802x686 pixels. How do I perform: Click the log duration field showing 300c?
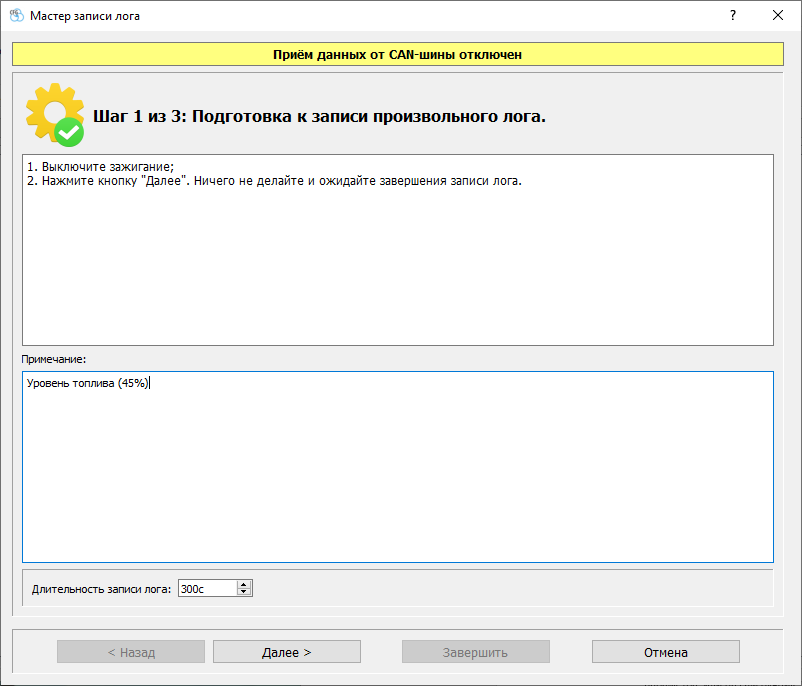click(x=206, y=589)
